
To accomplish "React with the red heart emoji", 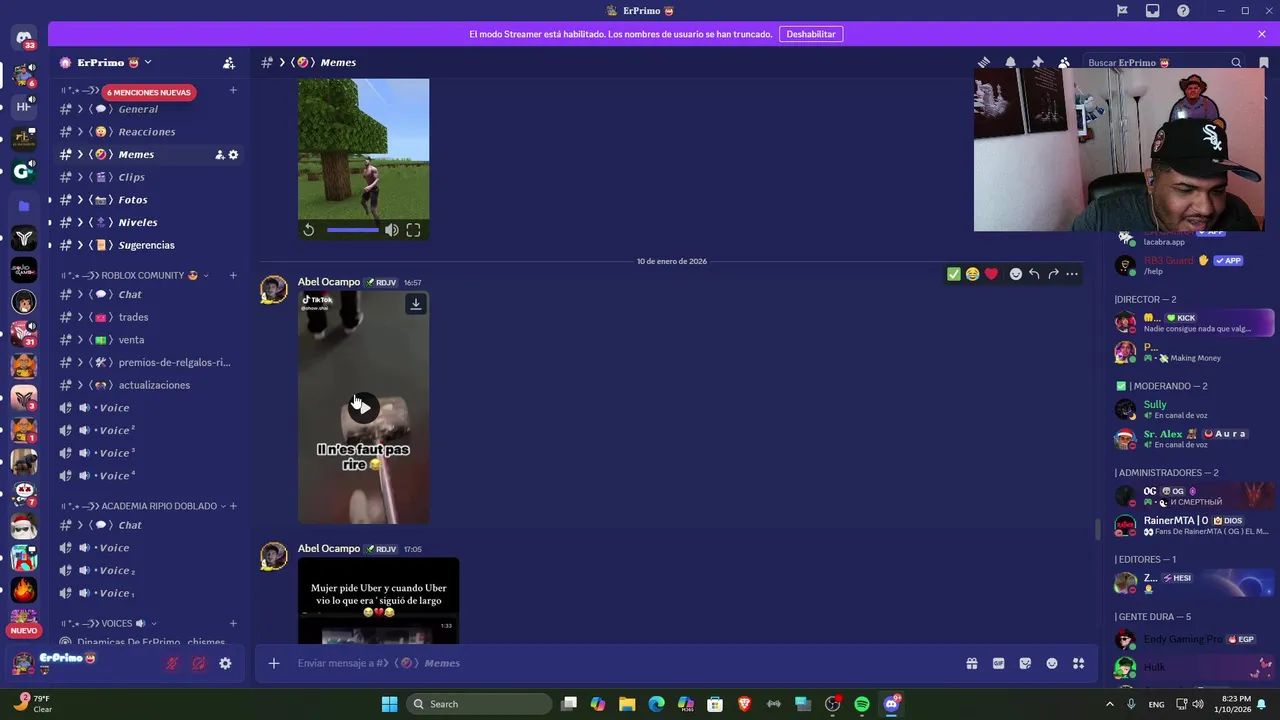I will tap(991, 274).
